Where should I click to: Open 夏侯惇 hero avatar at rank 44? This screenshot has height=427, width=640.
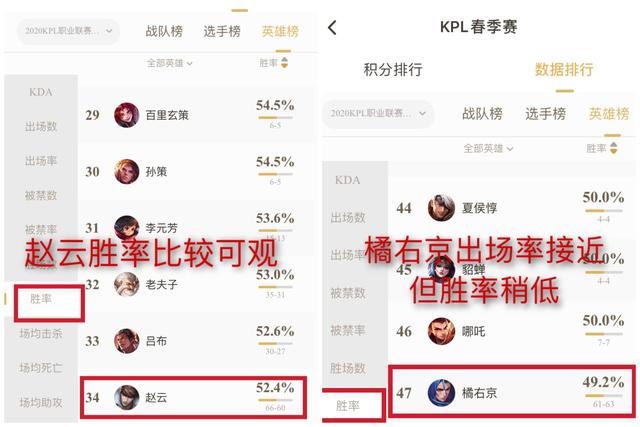441,208
